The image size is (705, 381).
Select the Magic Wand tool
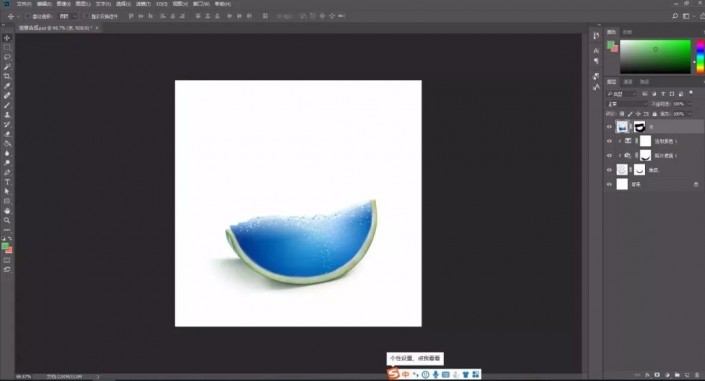7,67
